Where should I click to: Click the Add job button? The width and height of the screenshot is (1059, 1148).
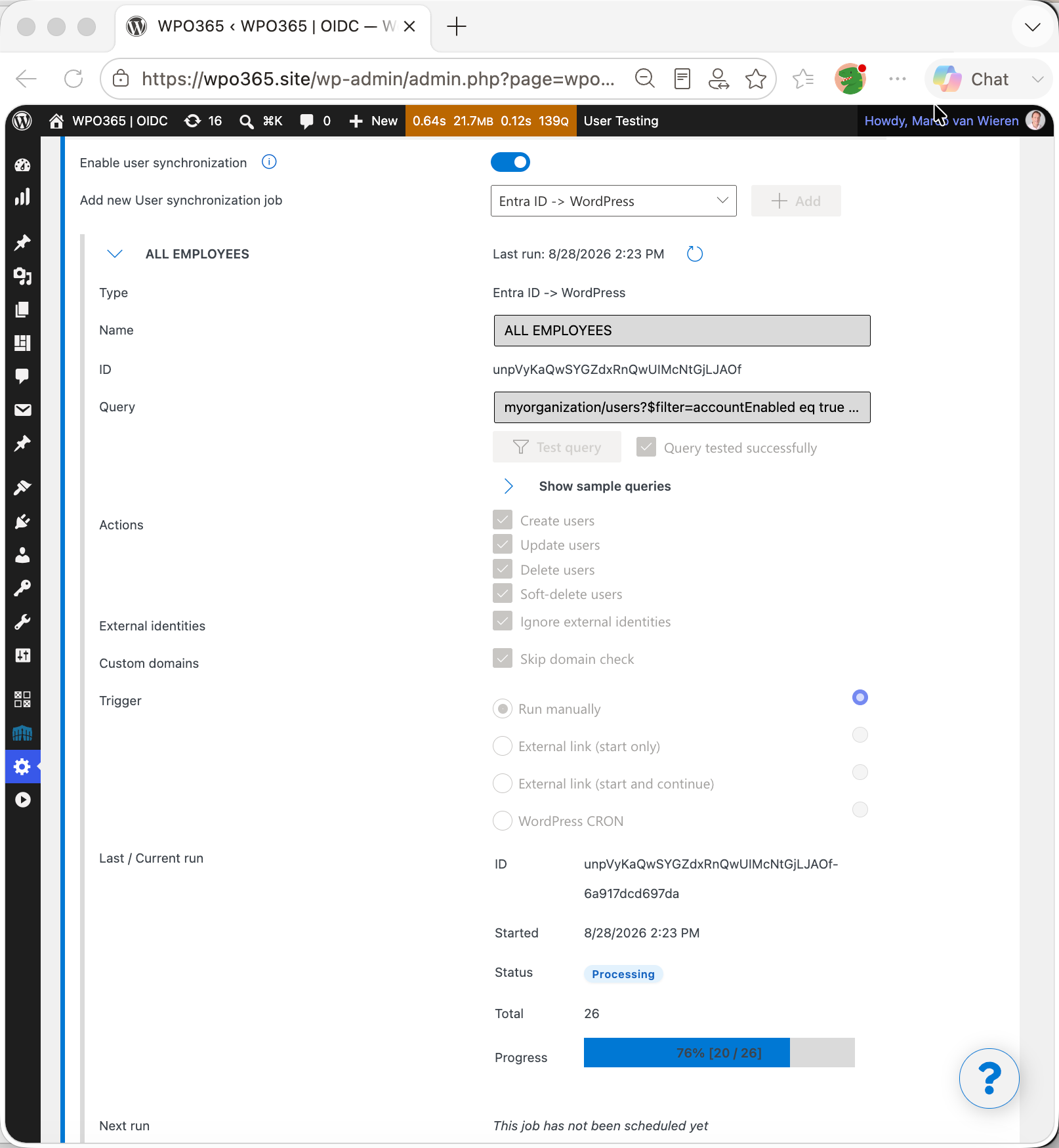pyautogui.click(x=796, y=201)
